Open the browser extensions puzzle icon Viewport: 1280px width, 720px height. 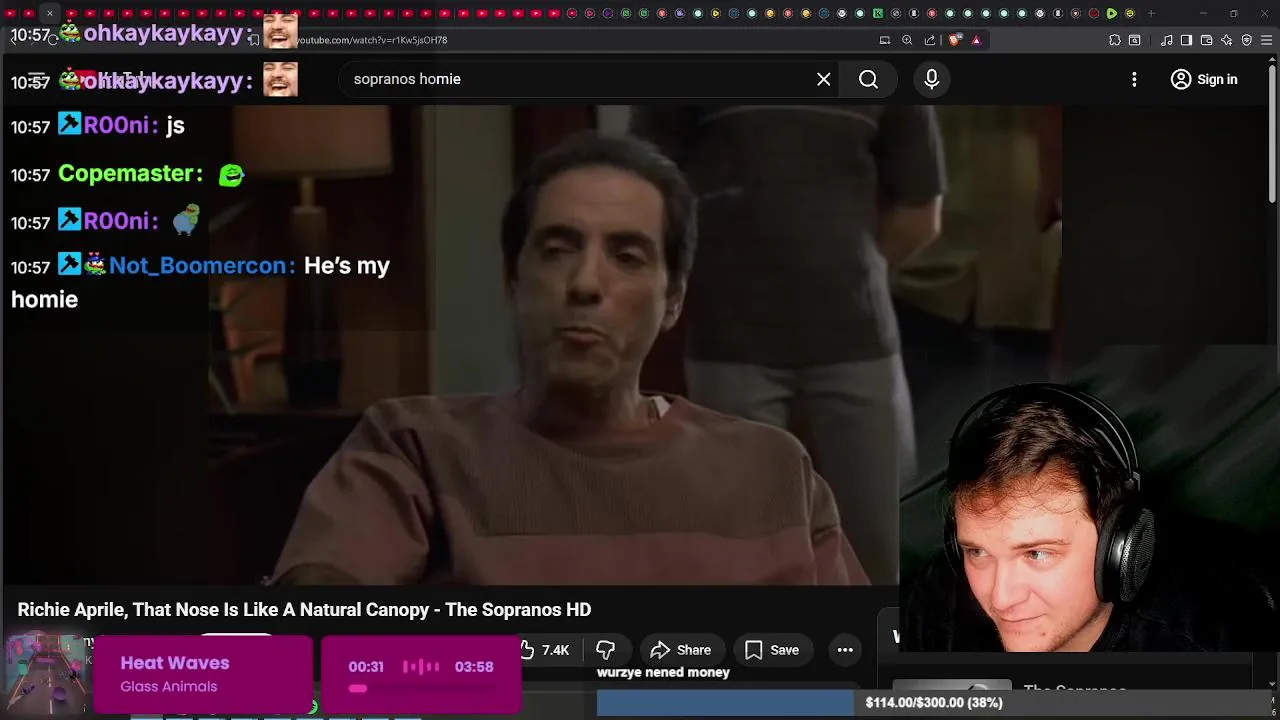1115,40
